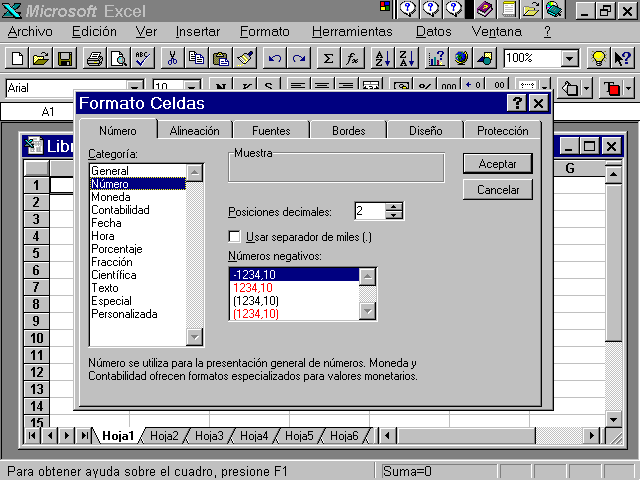
Task: Click the Print icon
Action: tap(95, 58)
